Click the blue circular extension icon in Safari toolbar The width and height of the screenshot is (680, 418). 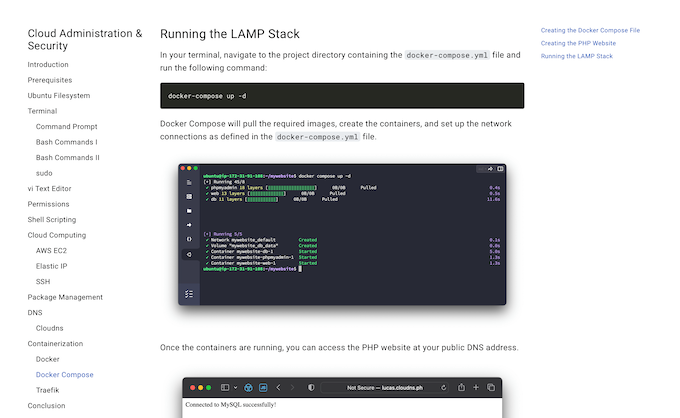click(x=248, y=388)
